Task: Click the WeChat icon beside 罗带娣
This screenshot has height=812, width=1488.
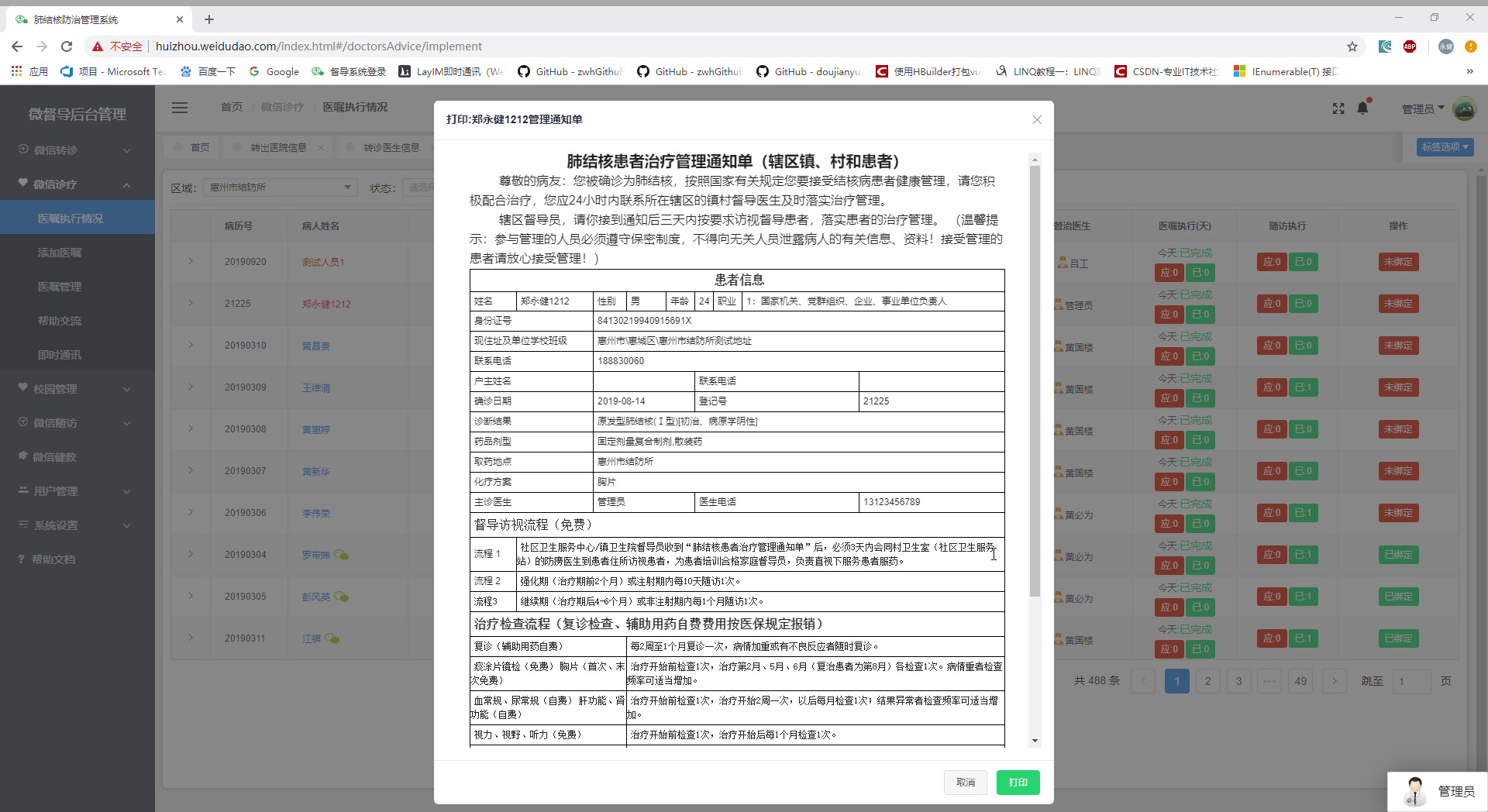Action: pyautogui.click(x=341, y=555)
